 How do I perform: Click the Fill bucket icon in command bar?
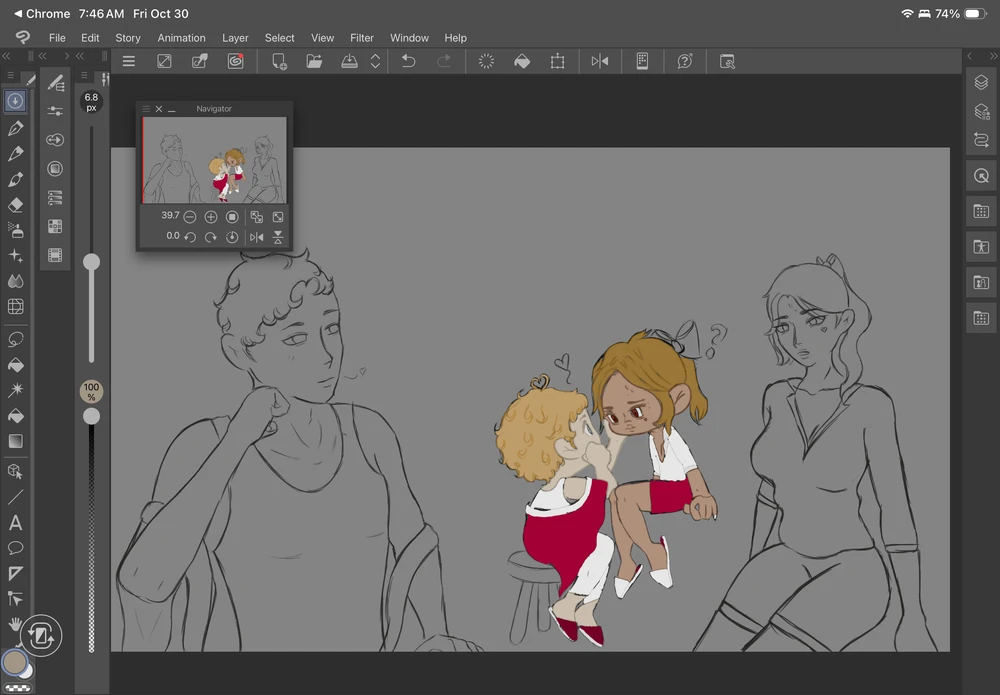[x=522, y=61]
